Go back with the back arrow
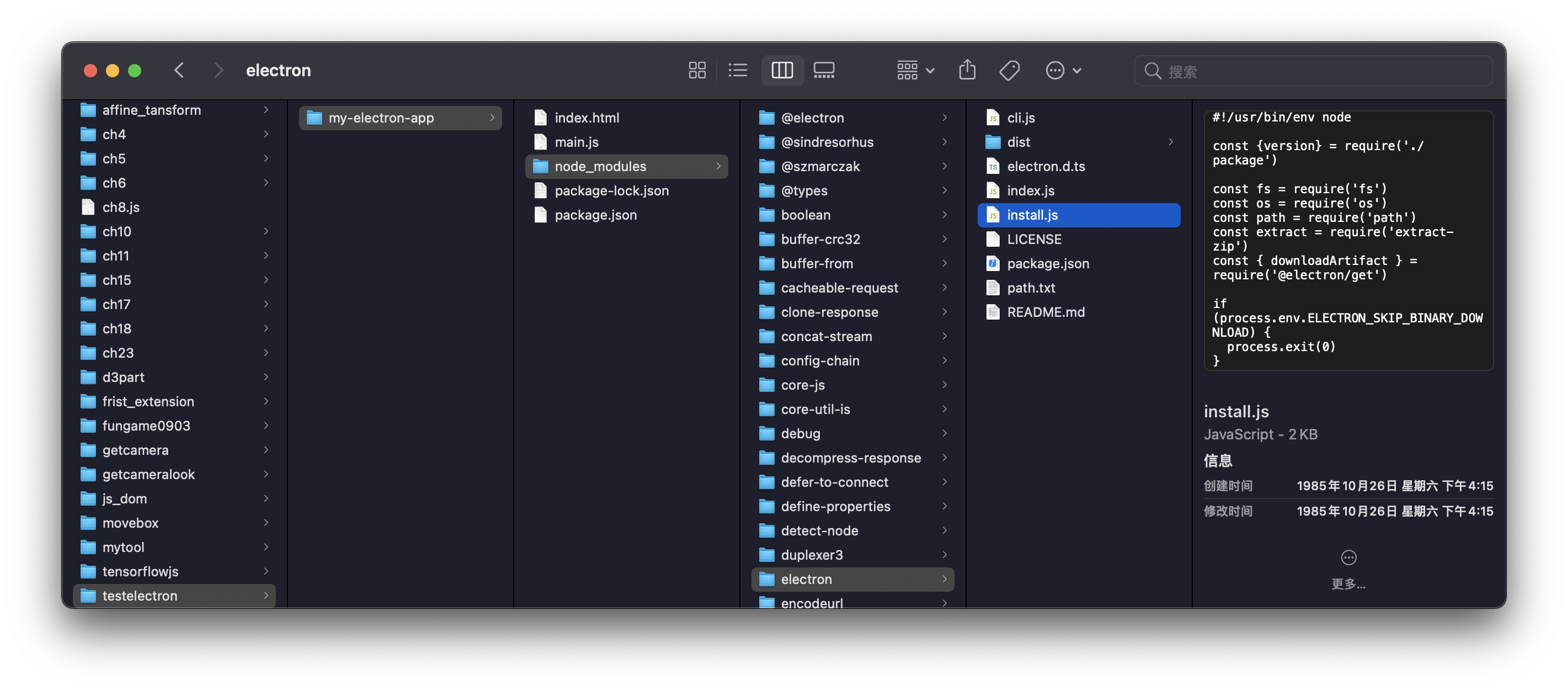Screen dimensions: 1568x690 [x=179, y=71]
